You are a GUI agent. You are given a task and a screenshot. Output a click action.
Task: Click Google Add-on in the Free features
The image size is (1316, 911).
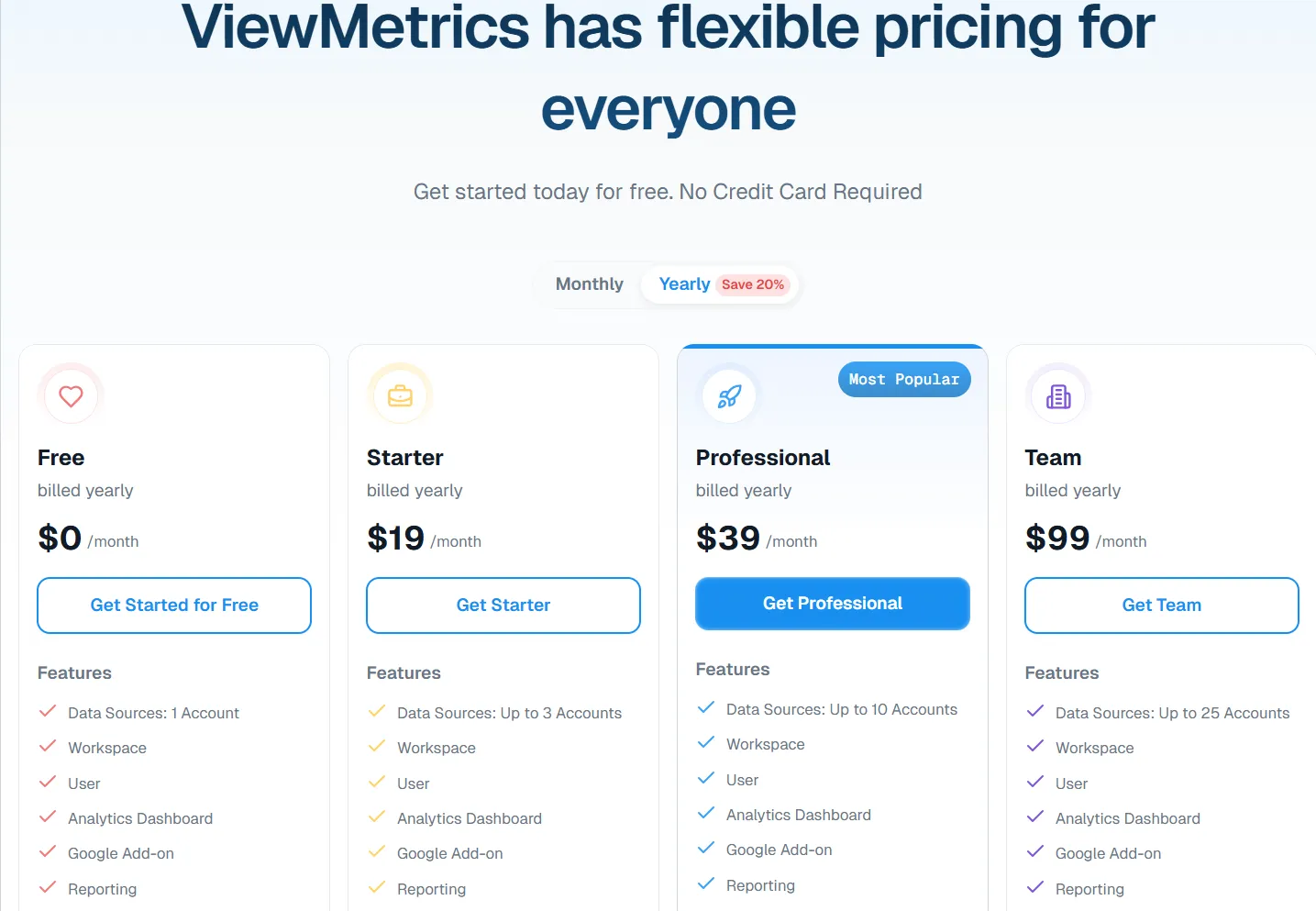[x=121, y=853]
